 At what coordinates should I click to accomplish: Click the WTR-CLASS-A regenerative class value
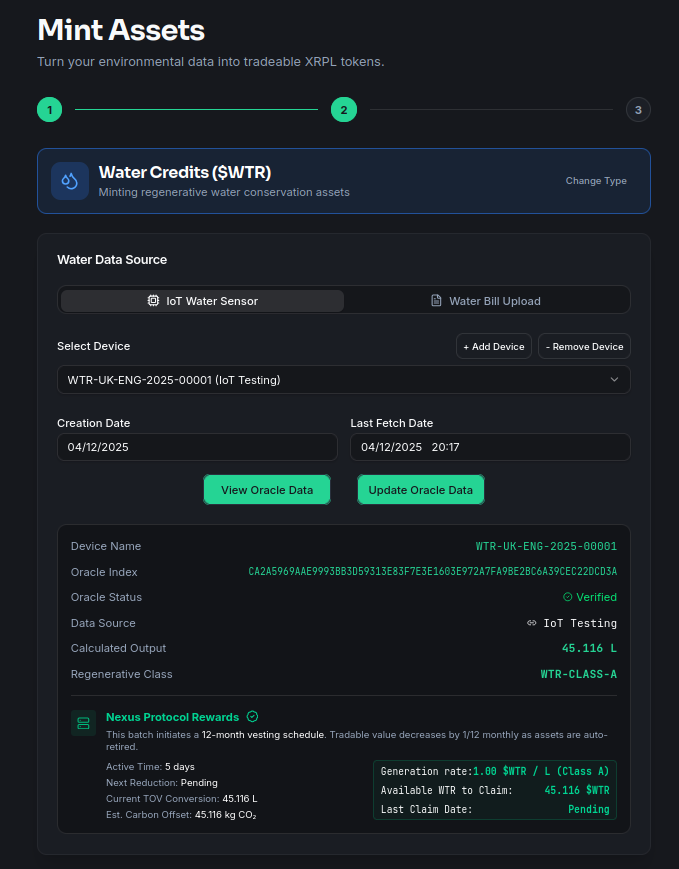[x=579, y=674]
